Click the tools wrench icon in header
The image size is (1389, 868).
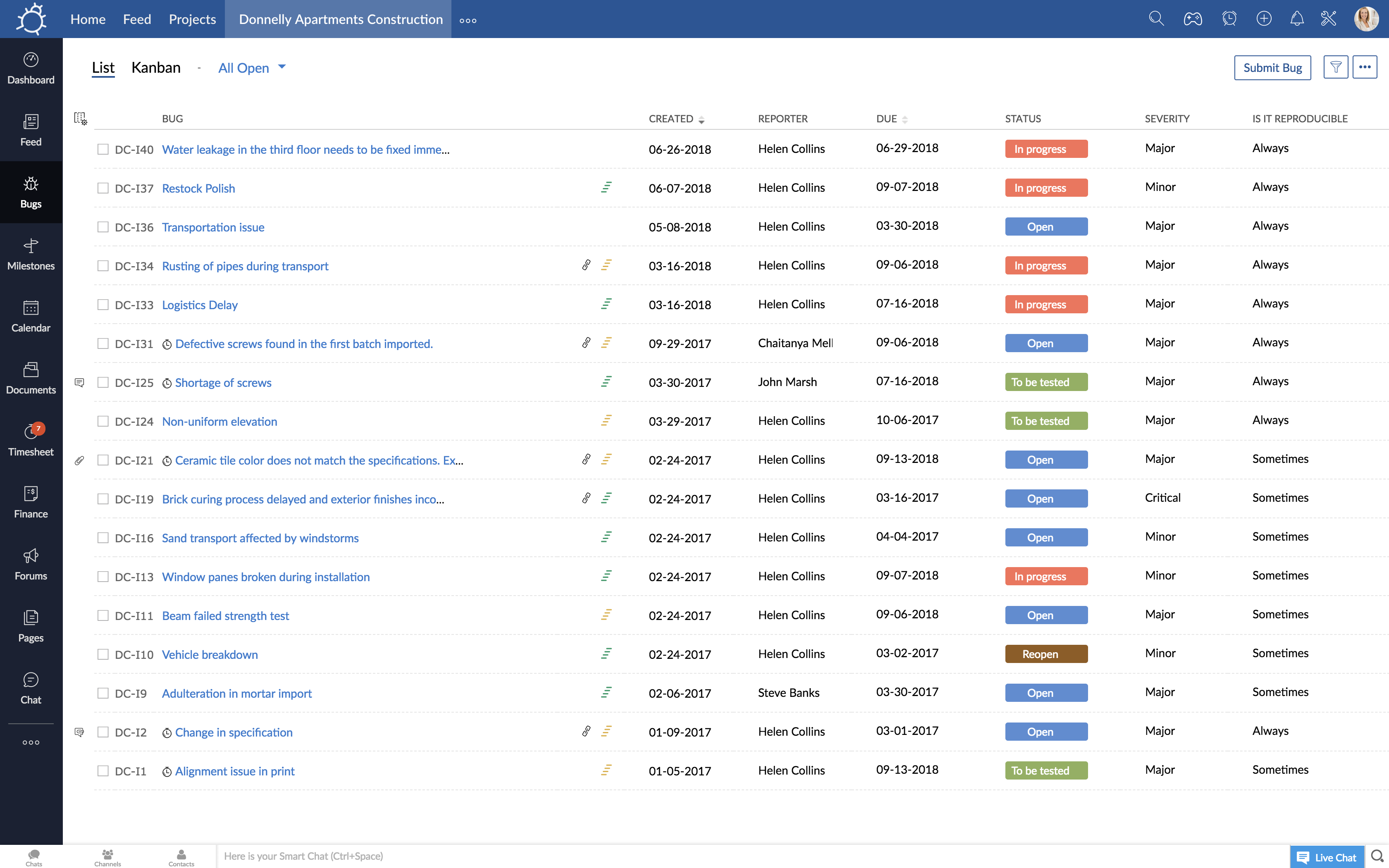(x=1328, y=19)
